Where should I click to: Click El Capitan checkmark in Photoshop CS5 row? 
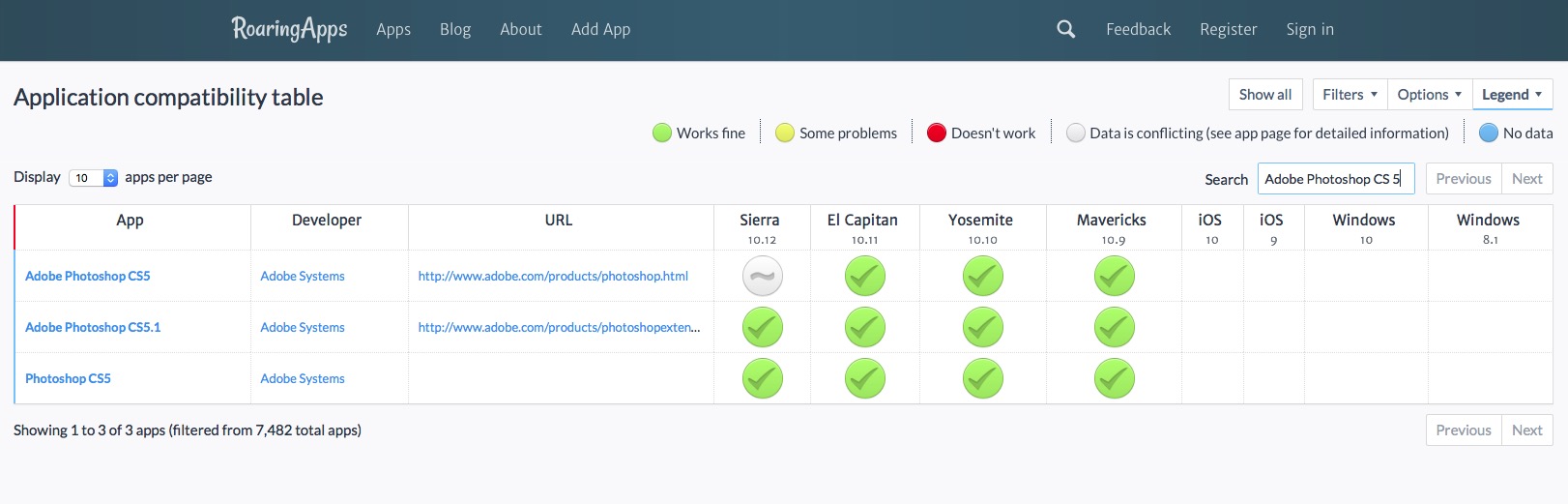[865, 378]
